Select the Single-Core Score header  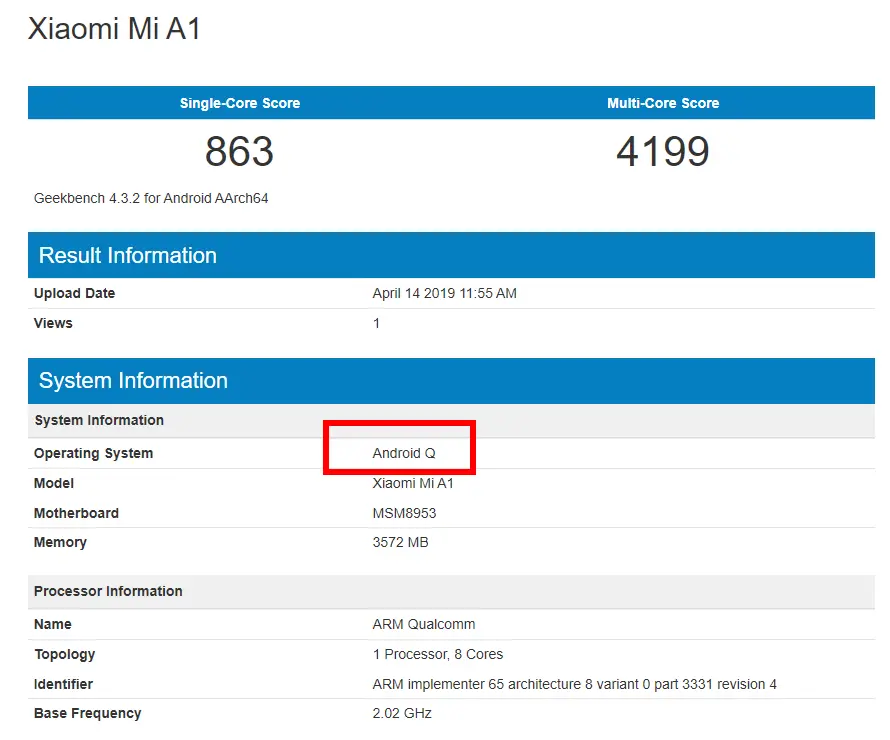[240, 103]
